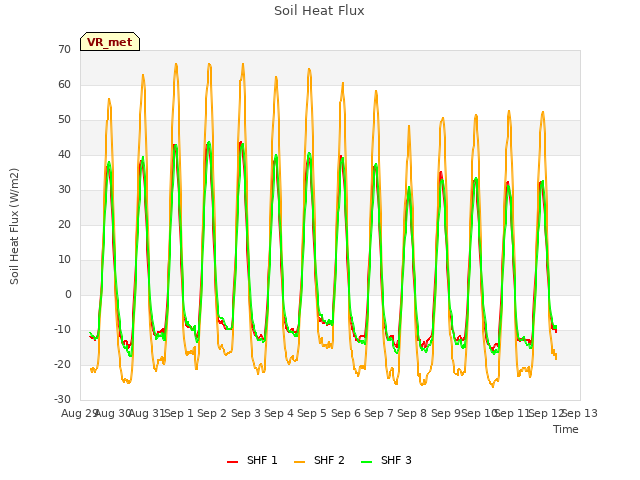The image size is (640, 480).
Task: Click the 20 y-axis tick label
Action: [x=64, y=224]
